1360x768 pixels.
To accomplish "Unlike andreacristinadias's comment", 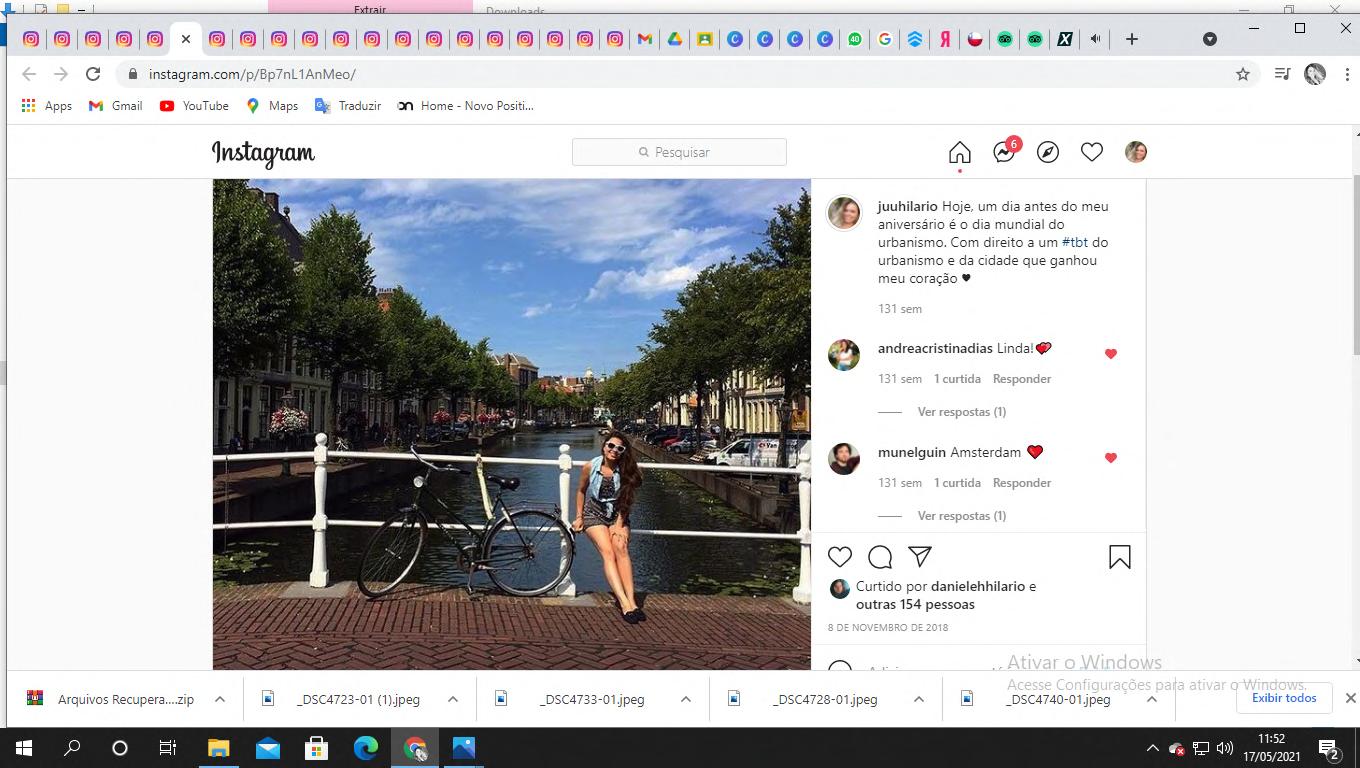I will click(x=1111, y=354).
